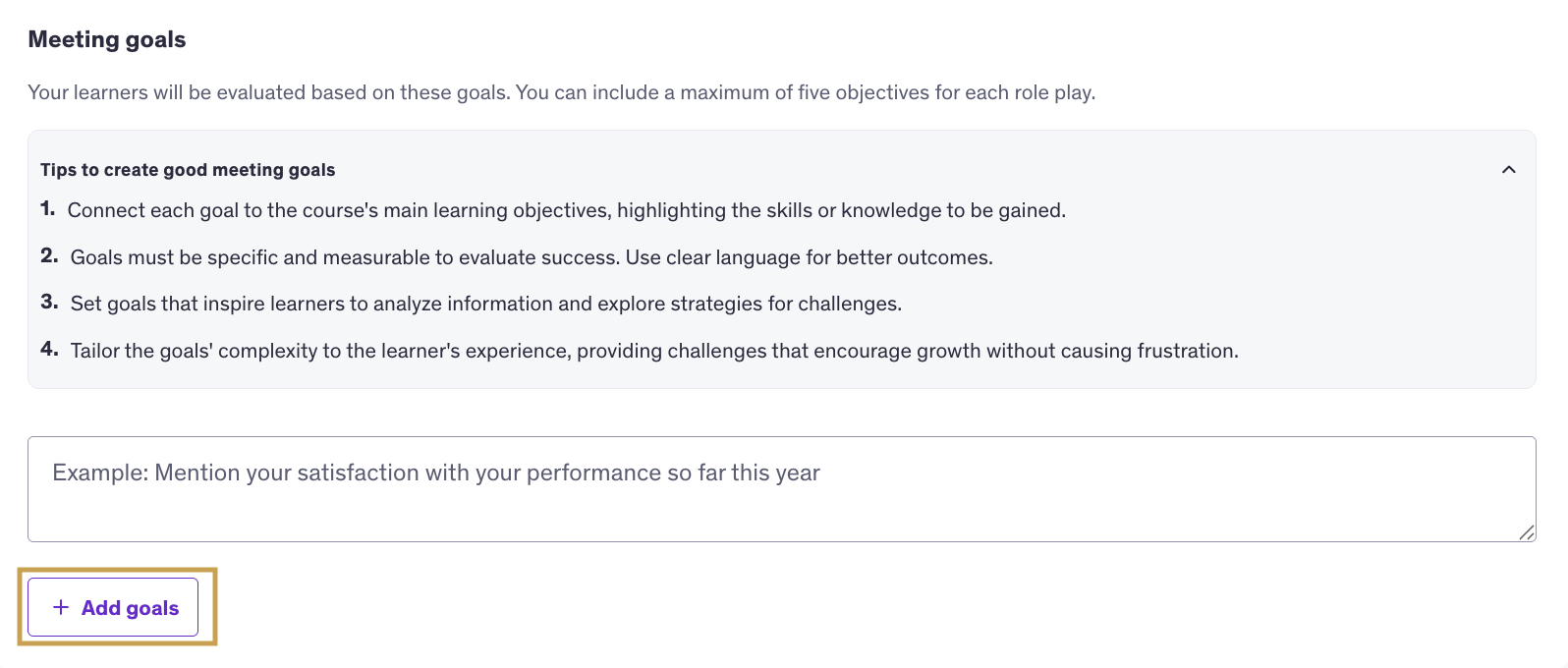
Task: Click the textarea resize handle icon
Action: pos(1526,532)
